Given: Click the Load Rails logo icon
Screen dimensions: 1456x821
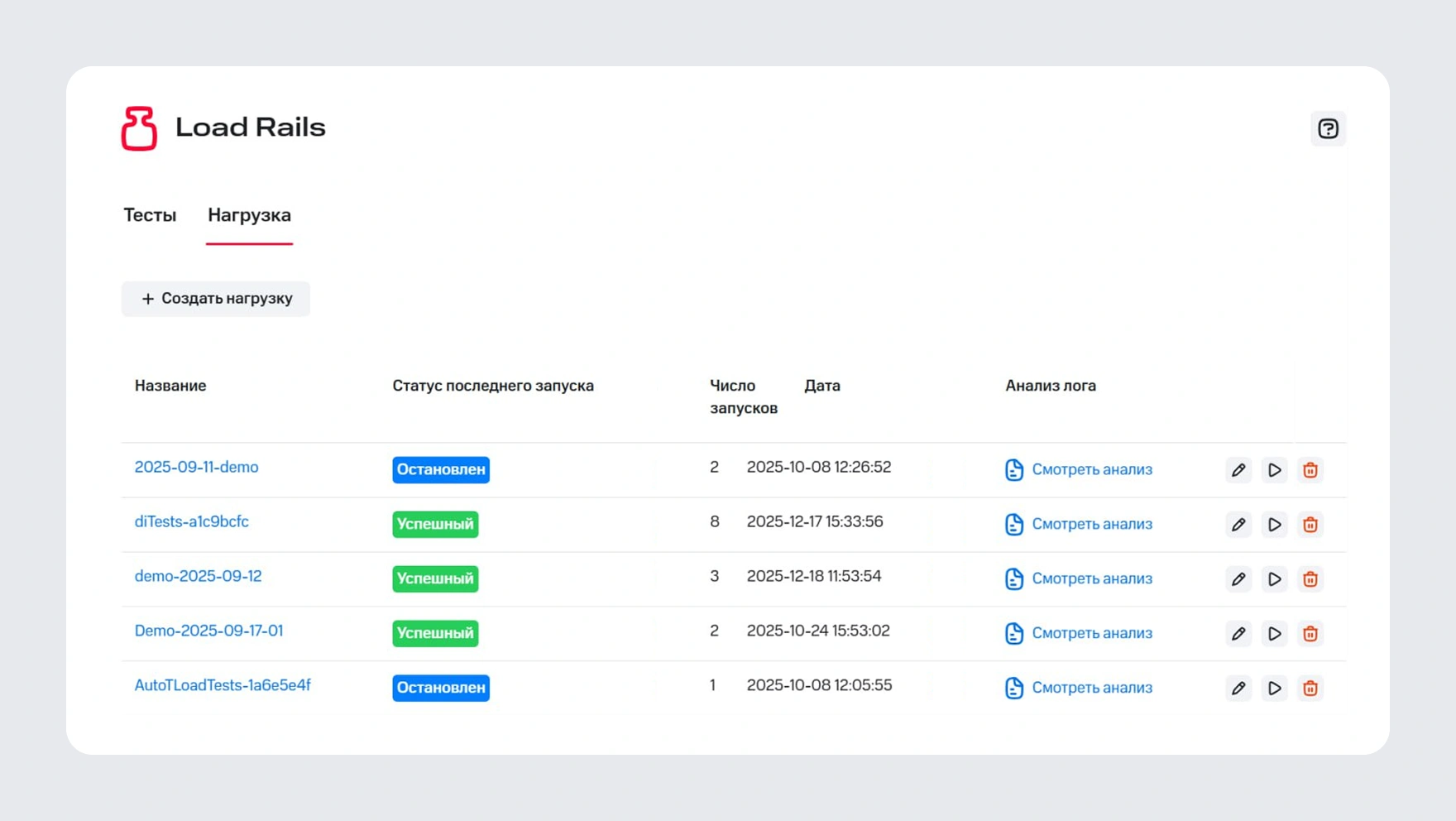Looking at the screenshot, I should click(x=139, y=128).
